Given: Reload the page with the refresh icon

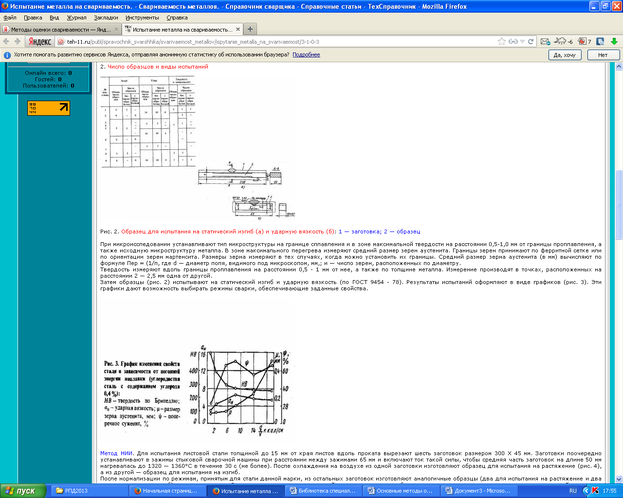Looking at the screenshot, I should [531, 41].
